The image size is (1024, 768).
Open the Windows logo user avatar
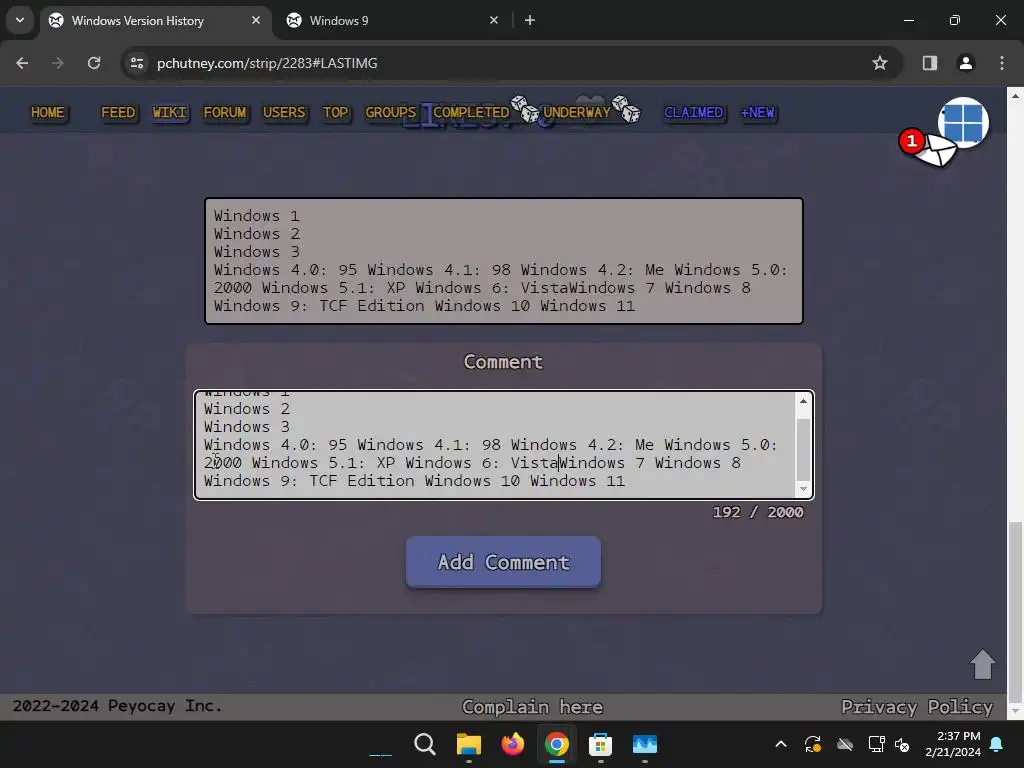[964, 123]
